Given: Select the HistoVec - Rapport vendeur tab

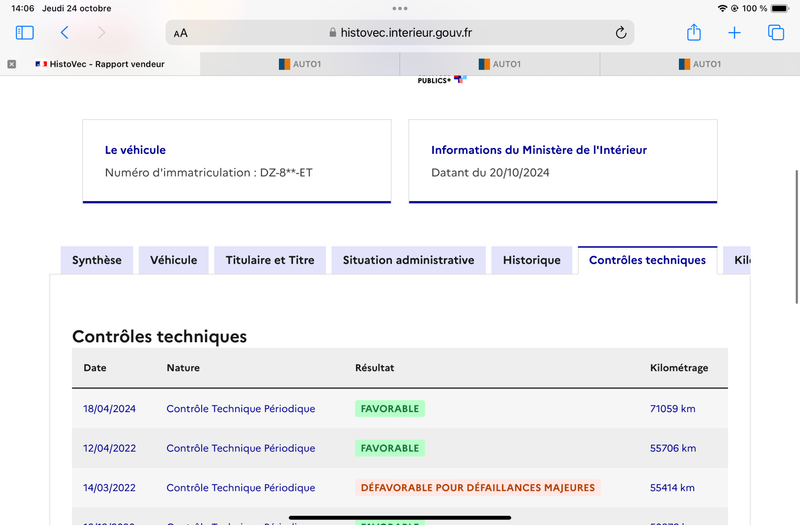Looking at the screenshot, I should tap(100, 64).
